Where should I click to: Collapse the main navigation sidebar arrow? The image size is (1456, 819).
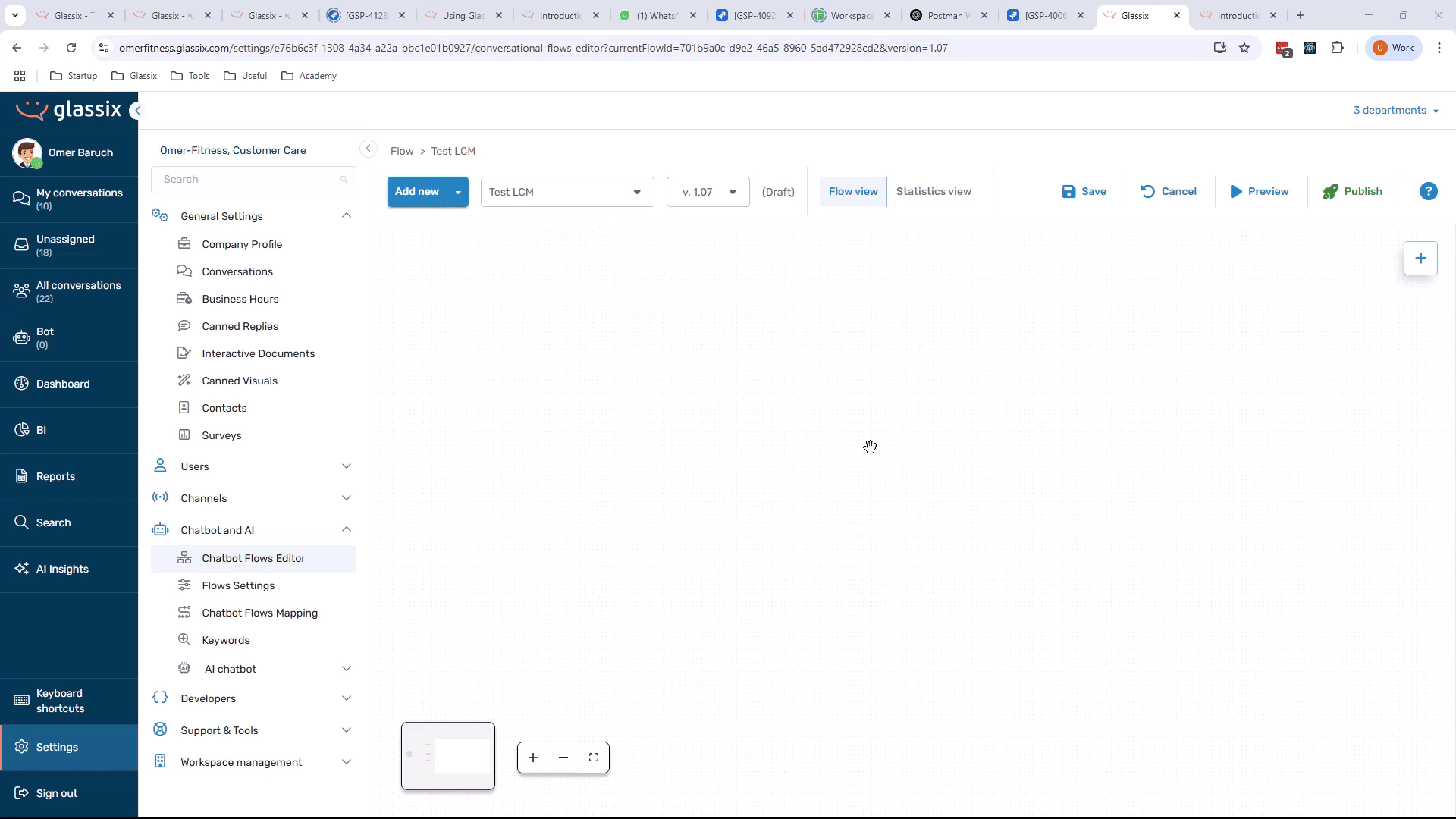pyautogui.click(x=137, y=111)
